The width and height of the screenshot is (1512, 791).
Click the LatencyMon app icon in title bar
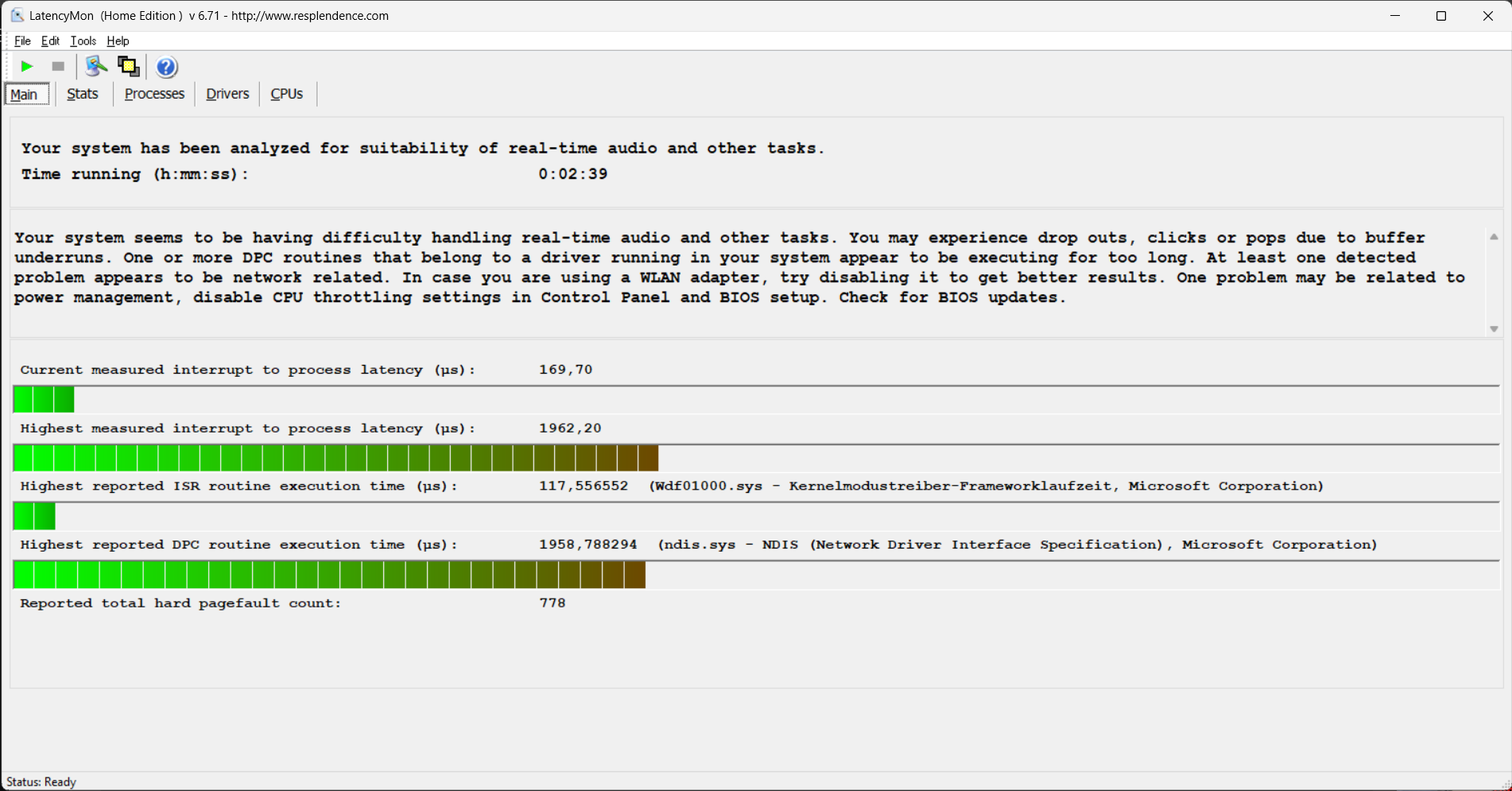click(17, 16)
